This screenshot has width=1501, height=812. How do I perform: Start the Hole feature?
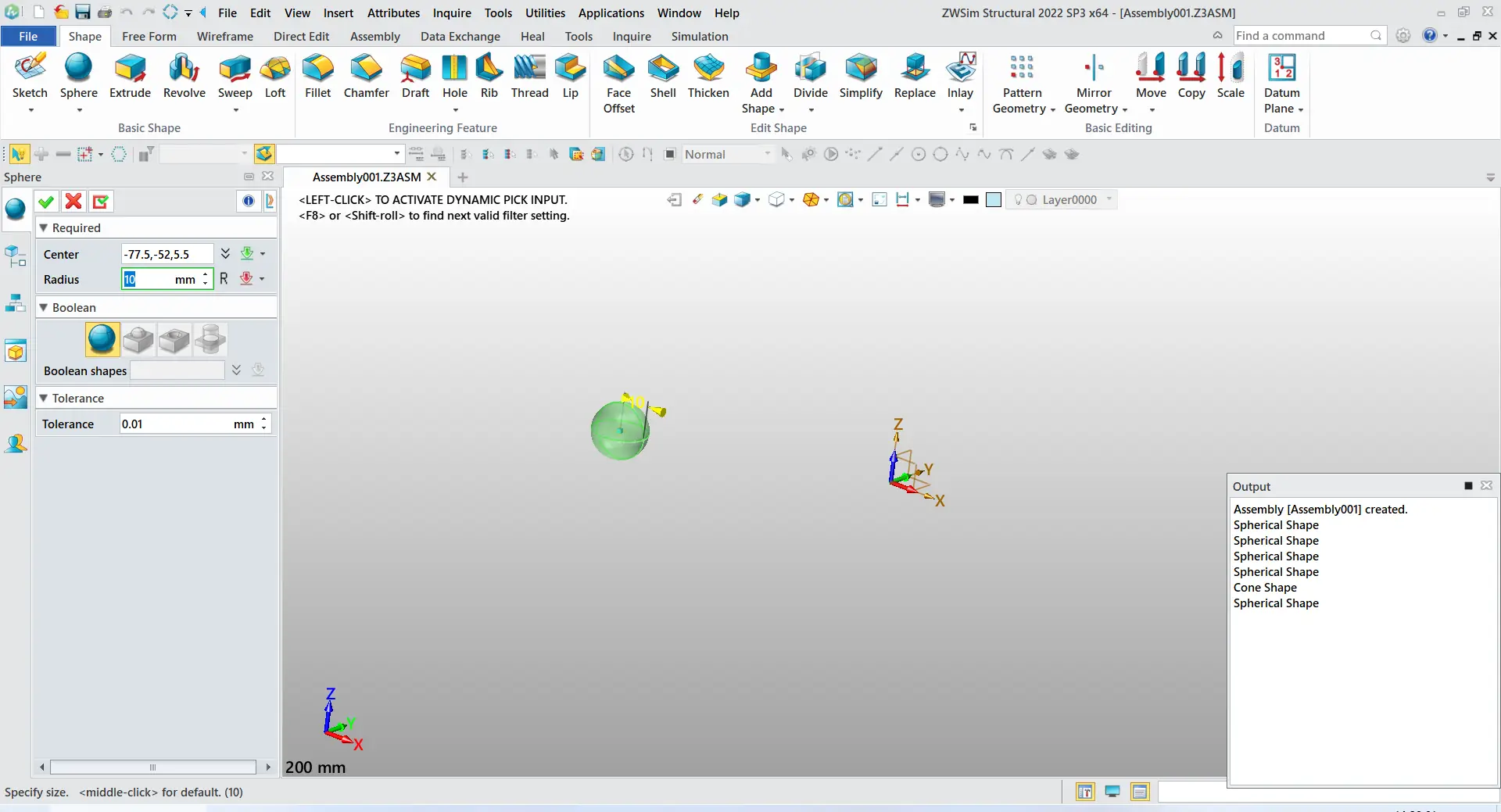pyautogui.click(x=455, y=77)
